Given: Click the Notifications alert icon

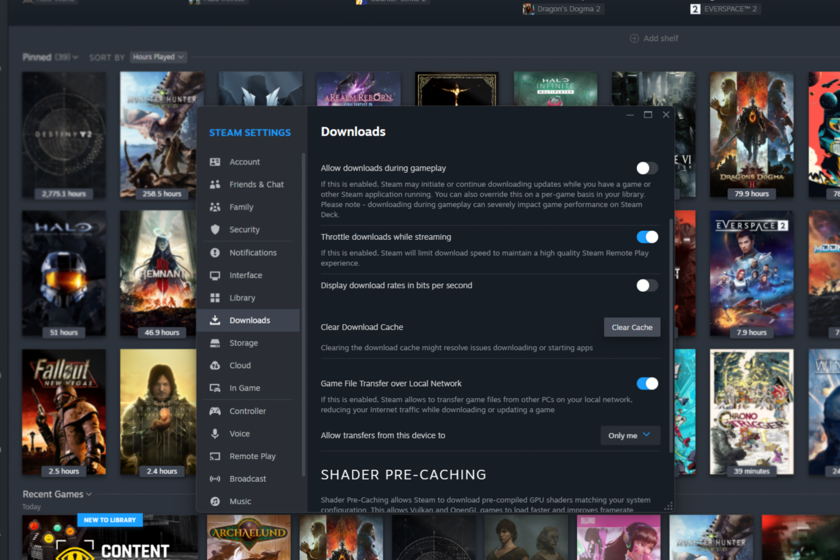Looking at the screenshot, I should (215, 252).
